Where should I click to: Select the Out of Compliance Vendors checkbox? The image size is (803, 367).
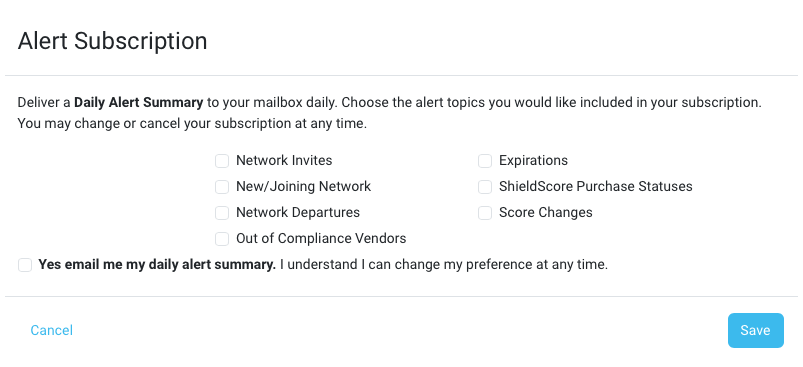(x=222, y=239)
